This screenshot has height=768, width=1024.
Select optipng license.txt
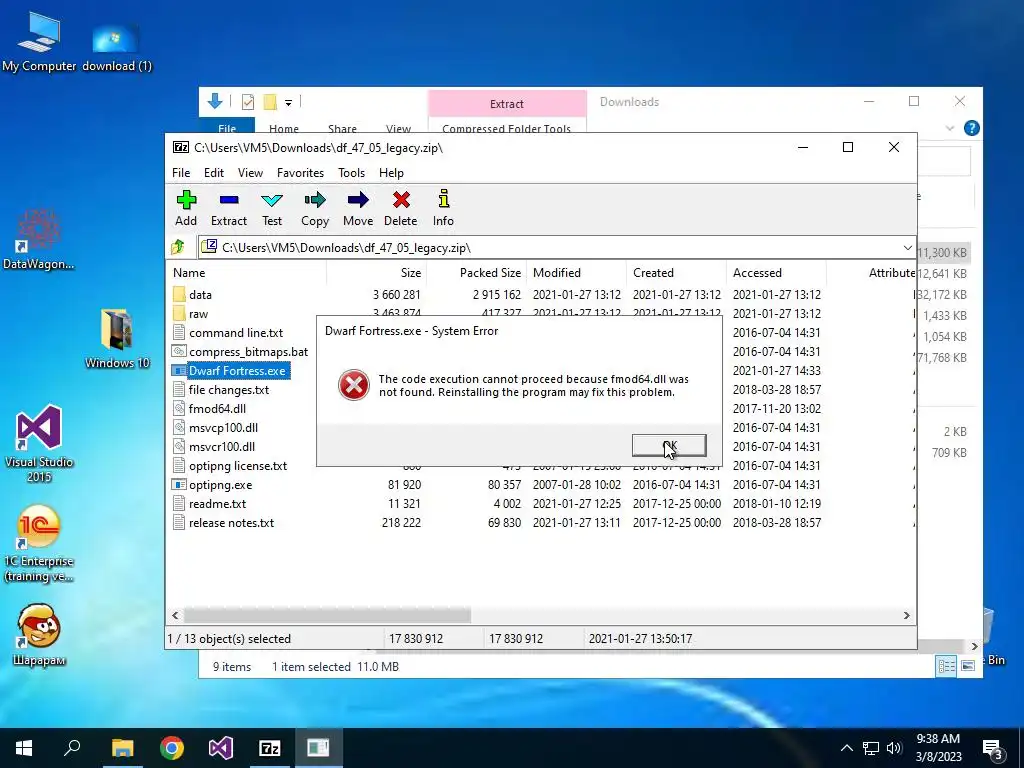(238, 466)
